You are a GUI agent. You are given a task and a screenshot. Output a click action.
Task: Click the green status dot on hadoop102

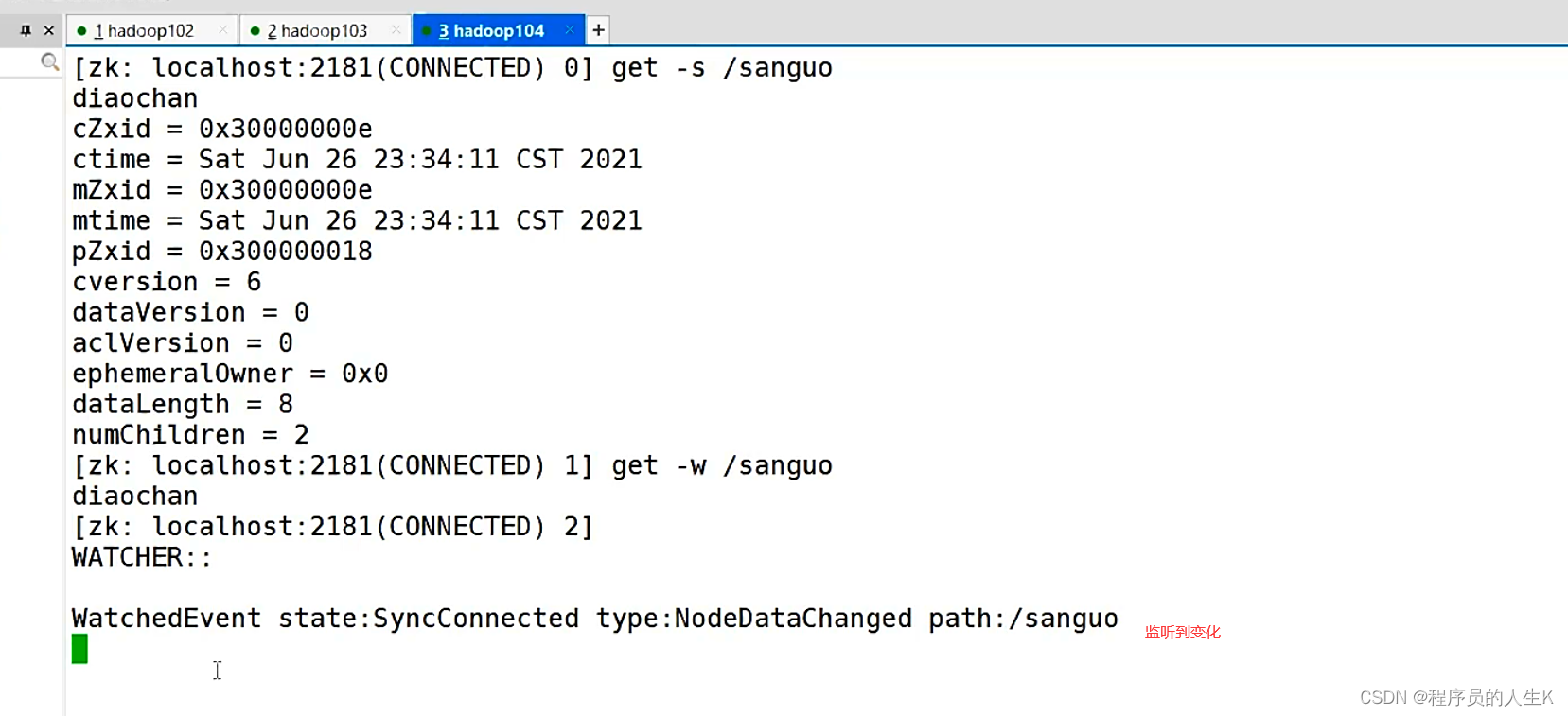pyautogui.click(x=82, y=31)
